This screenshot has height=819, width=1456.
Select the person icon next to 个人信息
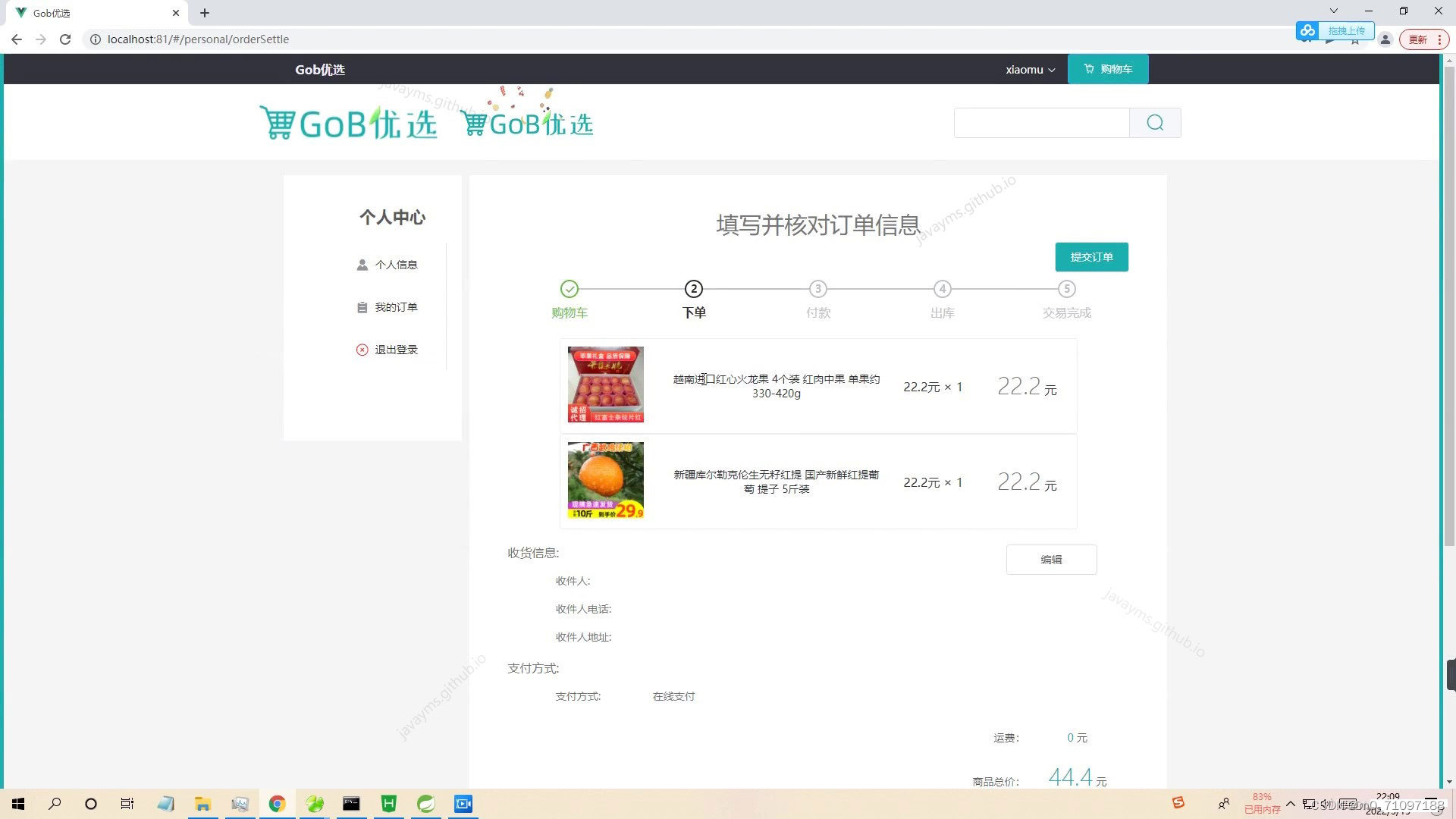(x=362, y=264)
